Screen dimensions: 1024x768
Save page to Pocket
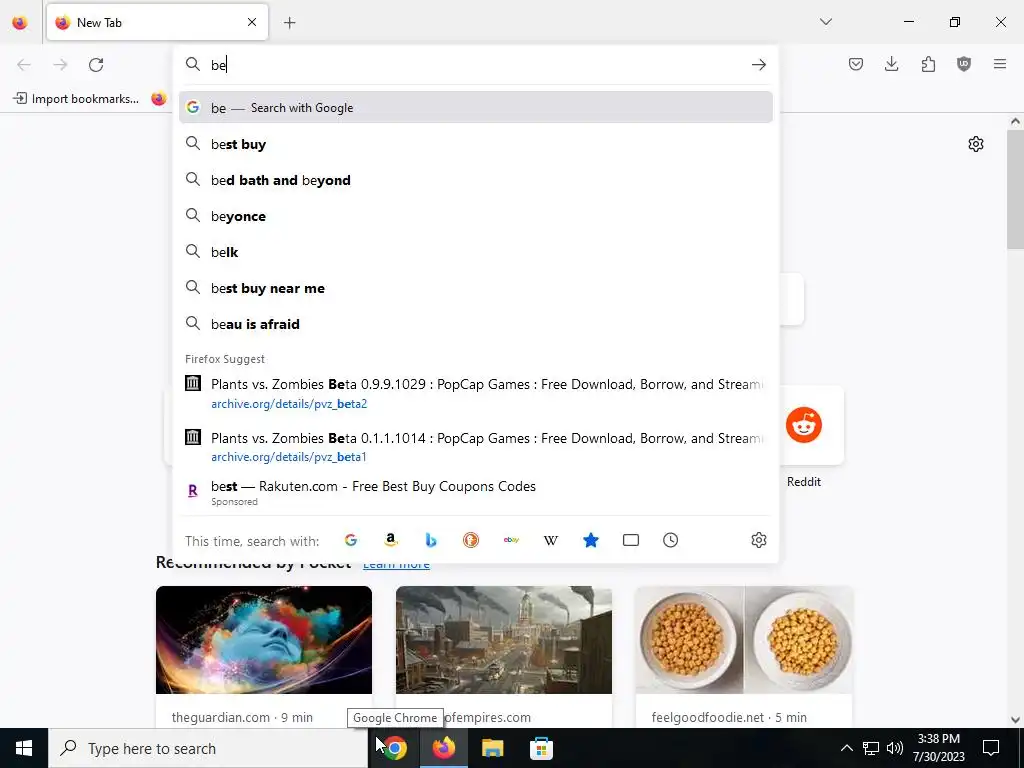[856, 64]
